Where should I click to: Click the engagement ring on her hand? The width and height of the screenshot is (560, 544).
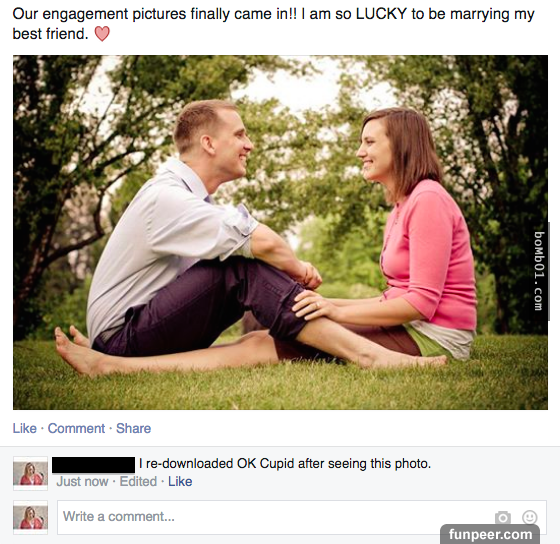319,304
